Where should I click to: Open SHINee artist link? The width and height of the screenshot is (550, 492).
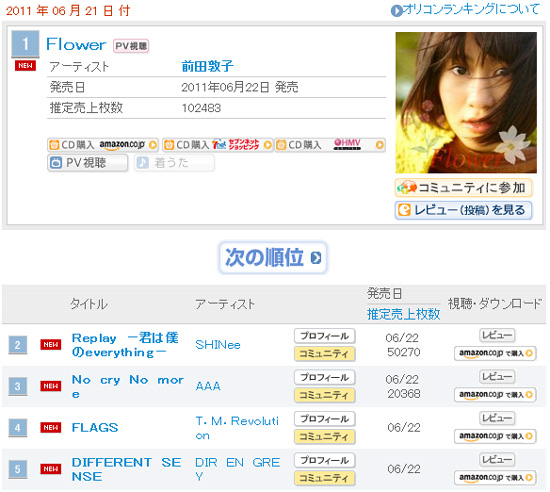(x=218, y=345)
